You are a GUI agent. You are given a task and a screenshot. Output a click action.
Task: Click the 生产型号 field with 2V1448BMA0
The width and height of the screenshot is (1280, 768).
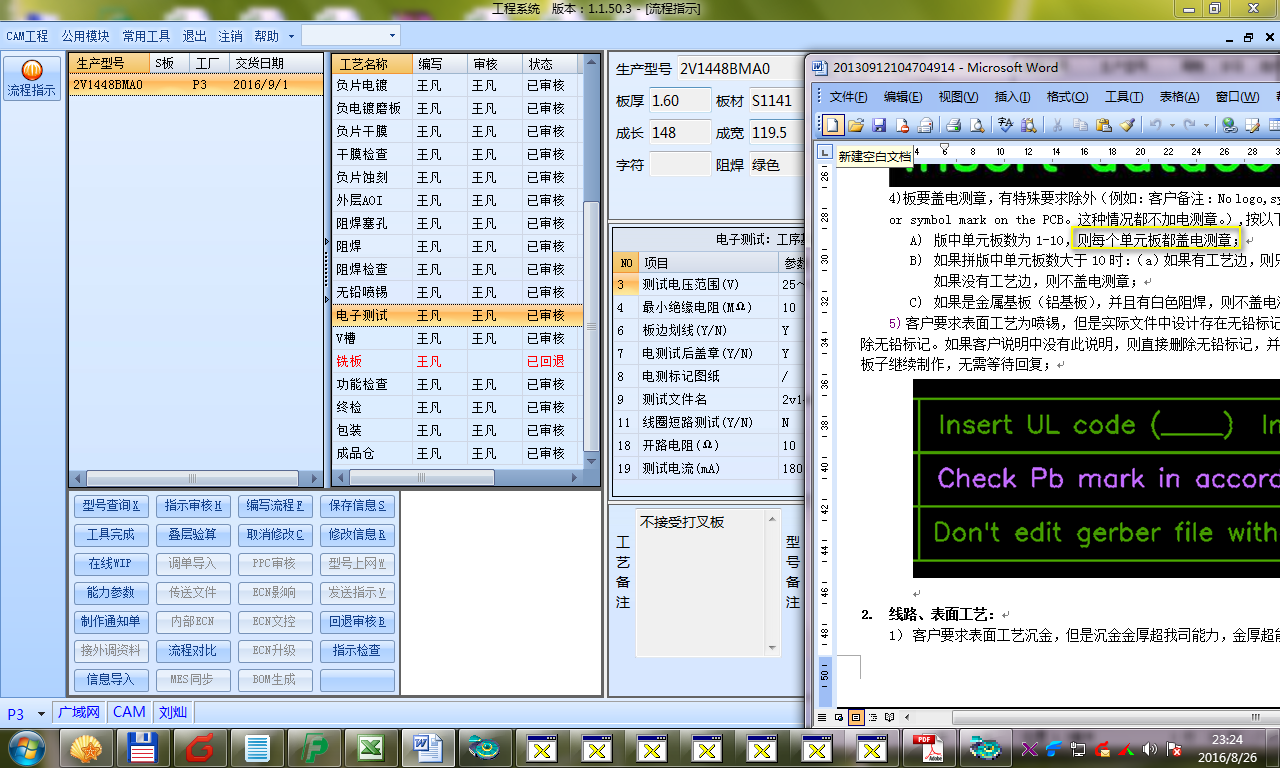[x=740, y=69]
